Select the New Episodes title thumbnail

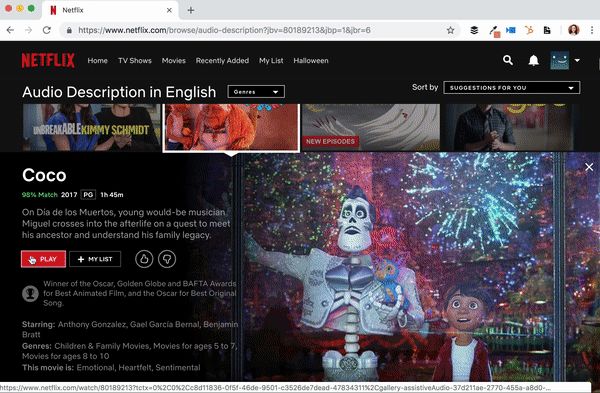[x=371, y=127]
